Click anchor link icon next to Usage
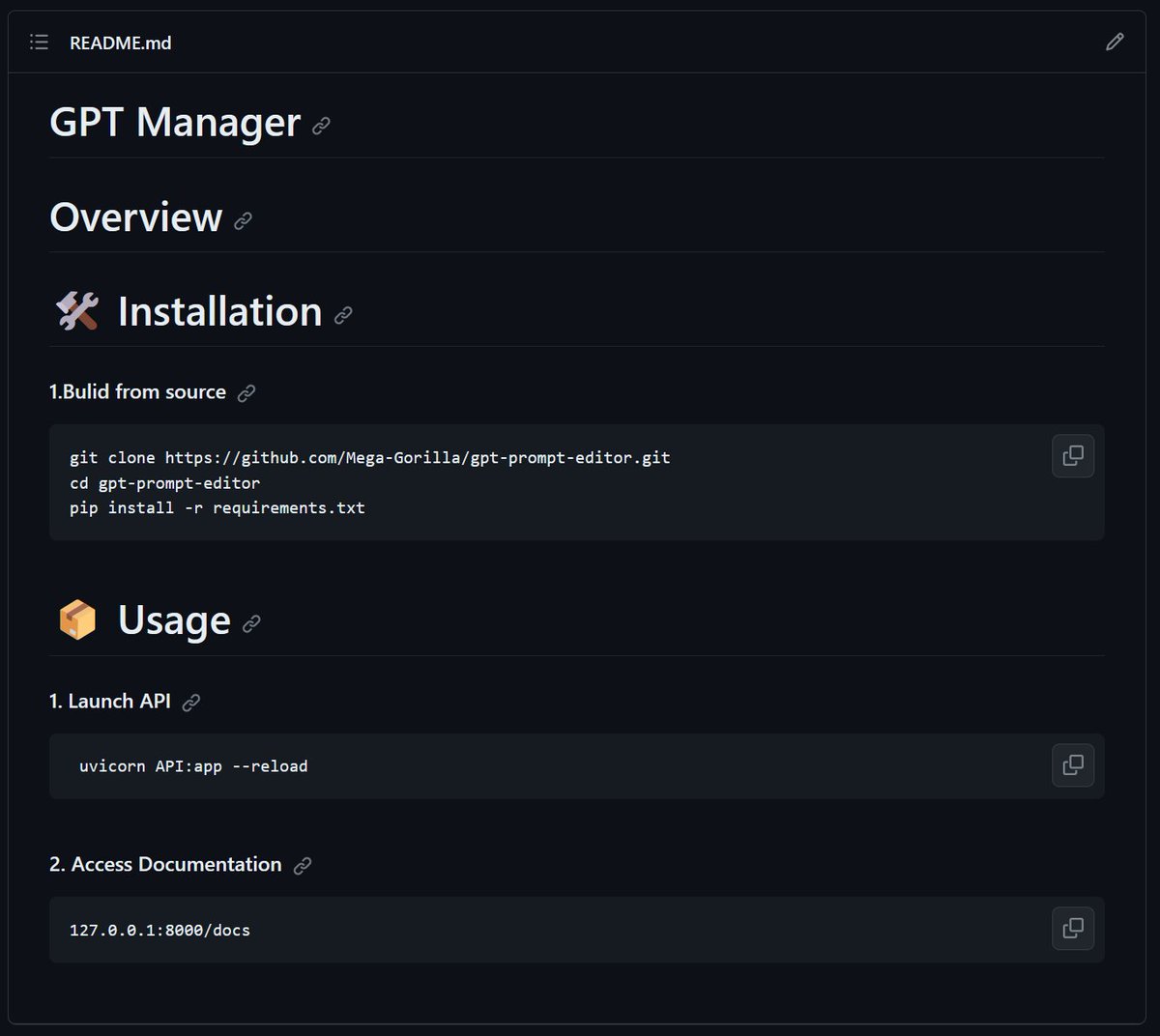This screenshot has height=1036, width=1160. (x=251, y=624)
